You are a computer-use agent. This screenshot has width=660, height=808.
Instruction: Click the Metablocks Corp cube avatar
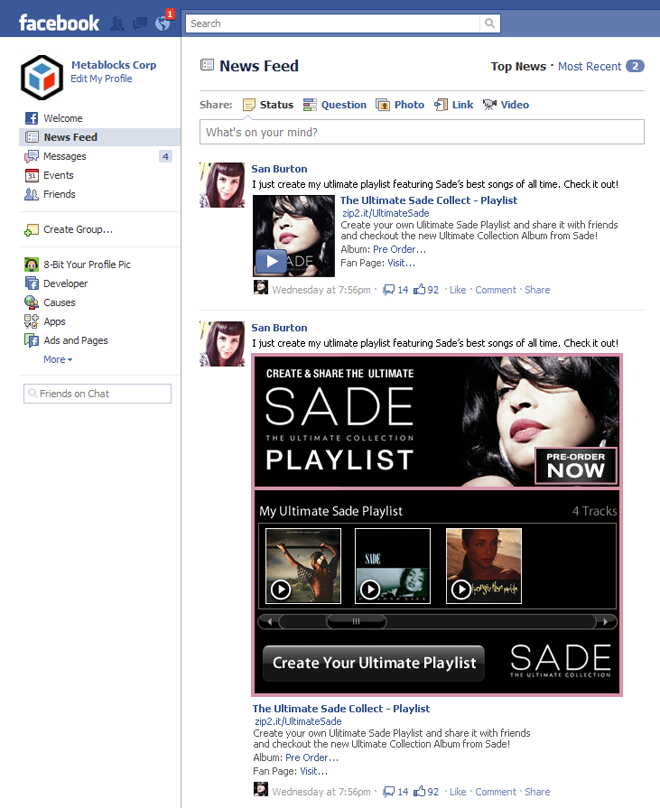(42, 77)
